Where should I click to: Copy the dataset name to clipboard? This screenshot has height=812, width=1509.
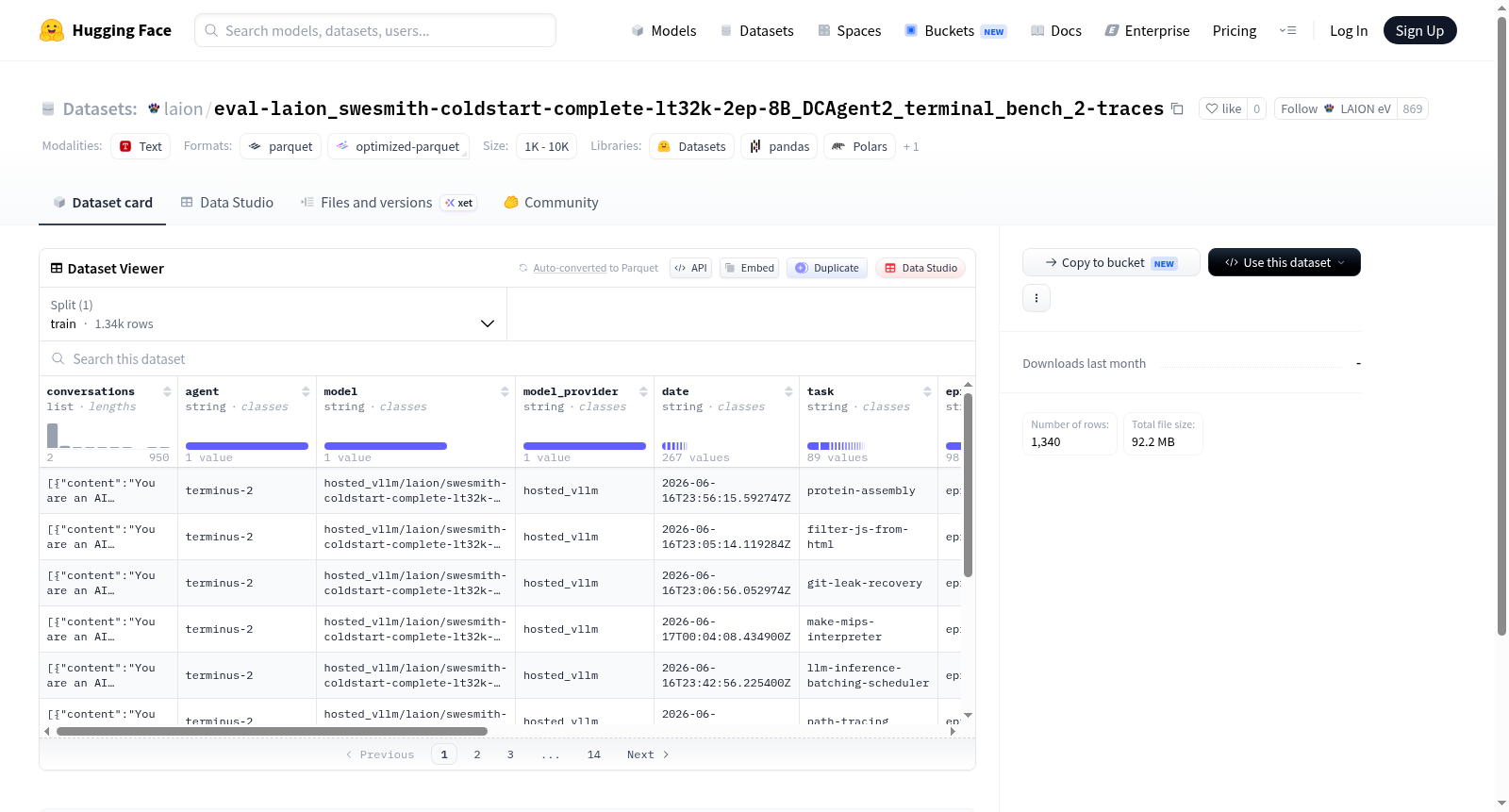click(x=1177, y=108)
